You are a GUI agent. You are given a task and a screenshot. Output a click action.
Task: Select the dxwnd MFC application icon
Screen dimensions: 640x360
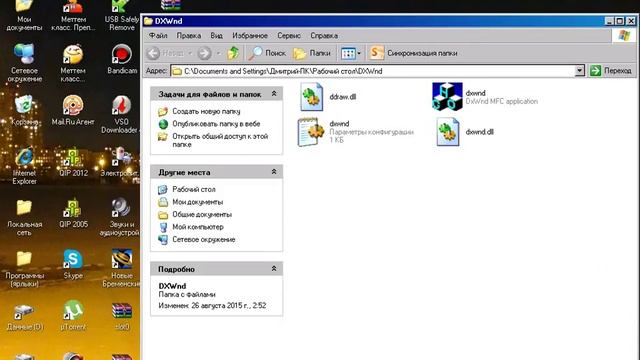[x=447, y=96]
